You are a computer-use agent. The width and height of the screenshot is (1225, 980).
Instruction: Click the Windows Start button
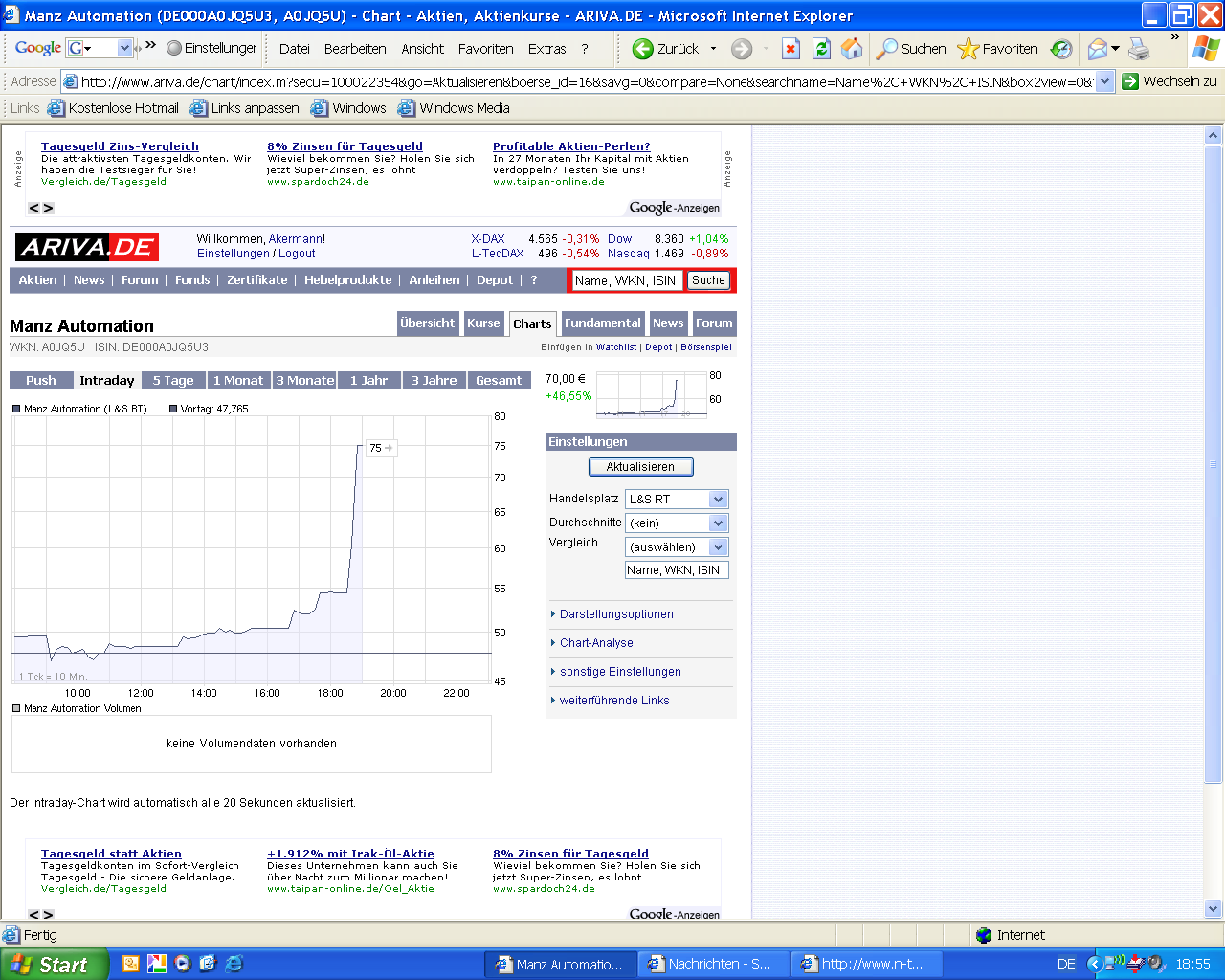54,965
